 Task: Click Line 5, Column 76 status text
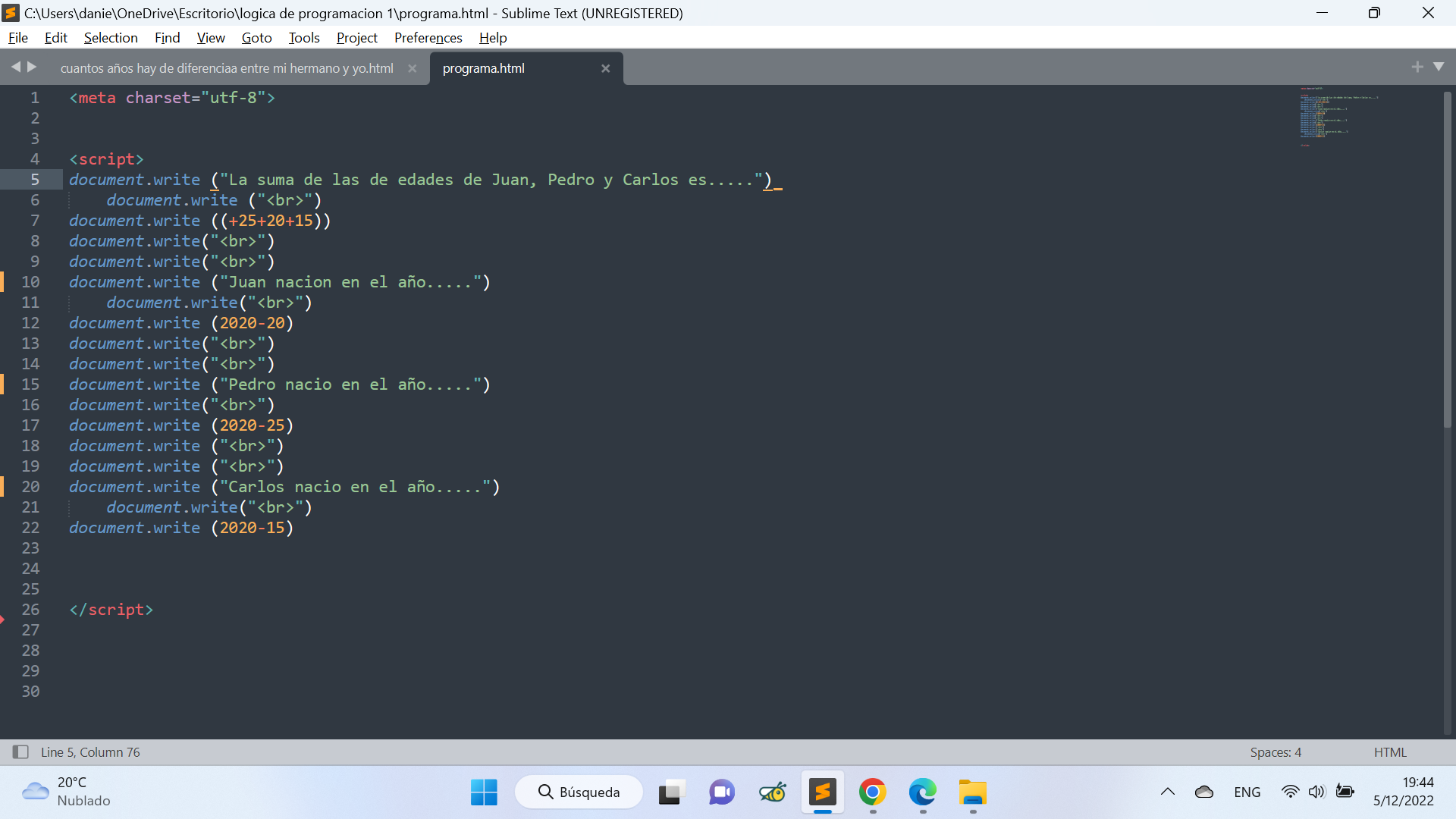[x=90, y=752]
